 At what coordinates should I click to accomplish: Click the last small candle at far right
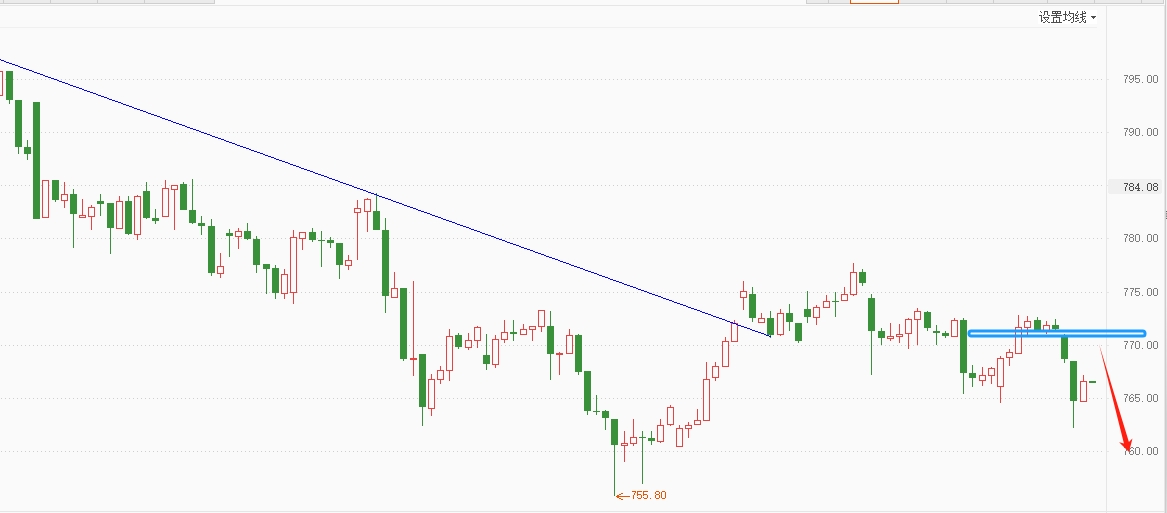1093,382
